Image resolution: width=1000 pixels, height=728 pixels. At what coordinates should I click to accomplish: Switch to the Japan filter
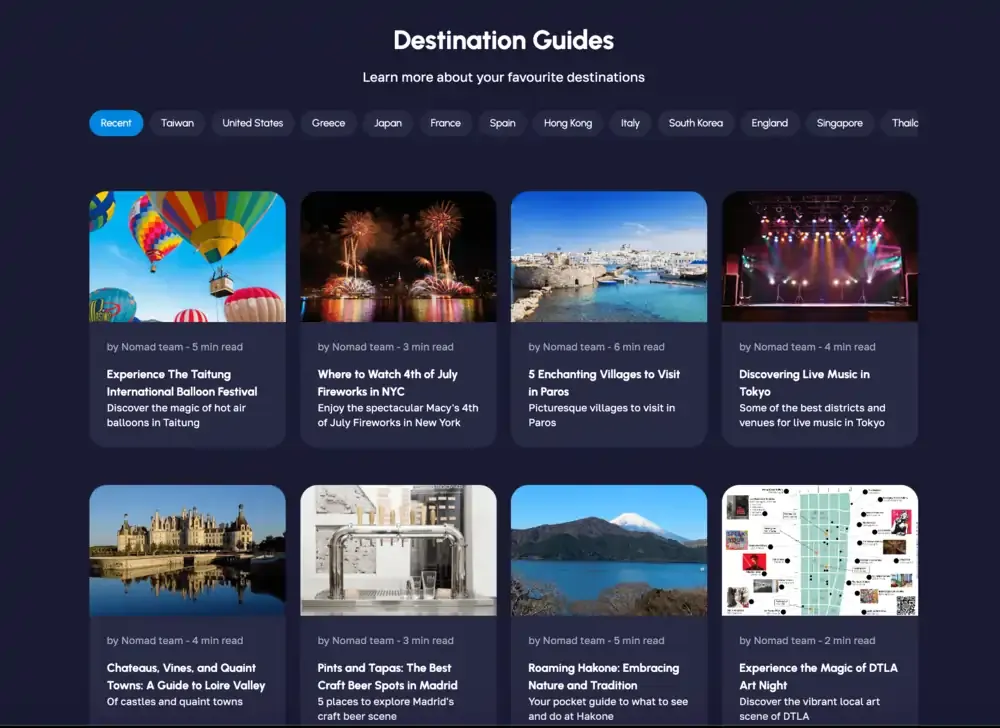pos(388,123)
